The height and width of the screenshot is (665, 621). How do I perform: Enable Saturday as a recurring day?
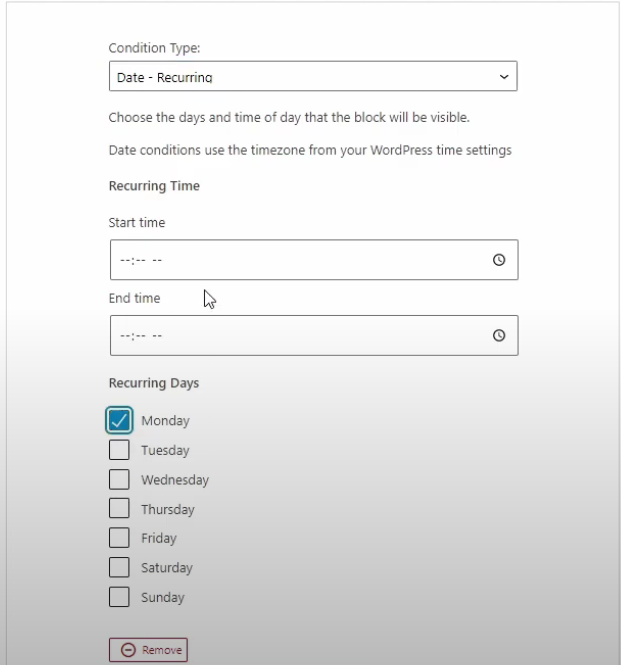click(119, 567)
